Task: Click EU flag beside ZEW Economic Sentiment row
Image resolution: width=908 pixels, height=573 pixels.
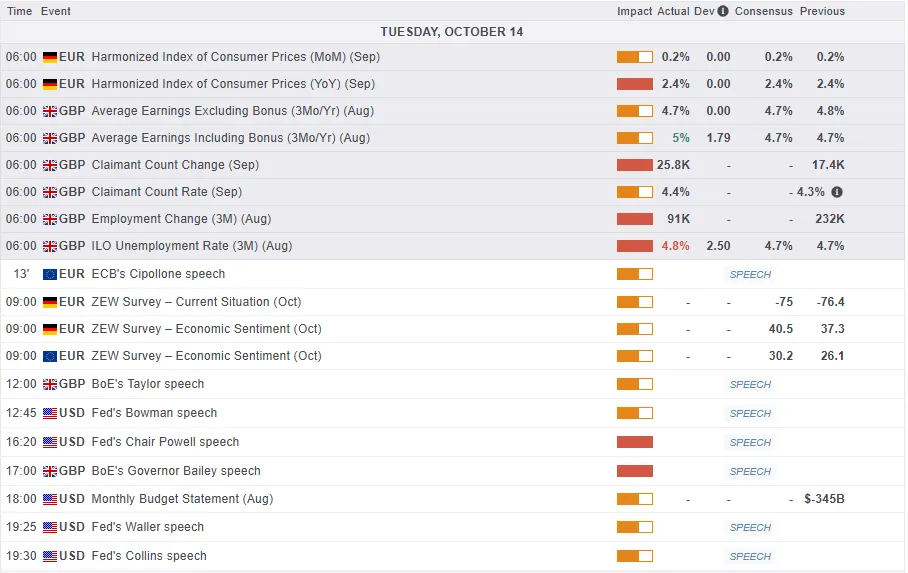Action: point(49,356)
